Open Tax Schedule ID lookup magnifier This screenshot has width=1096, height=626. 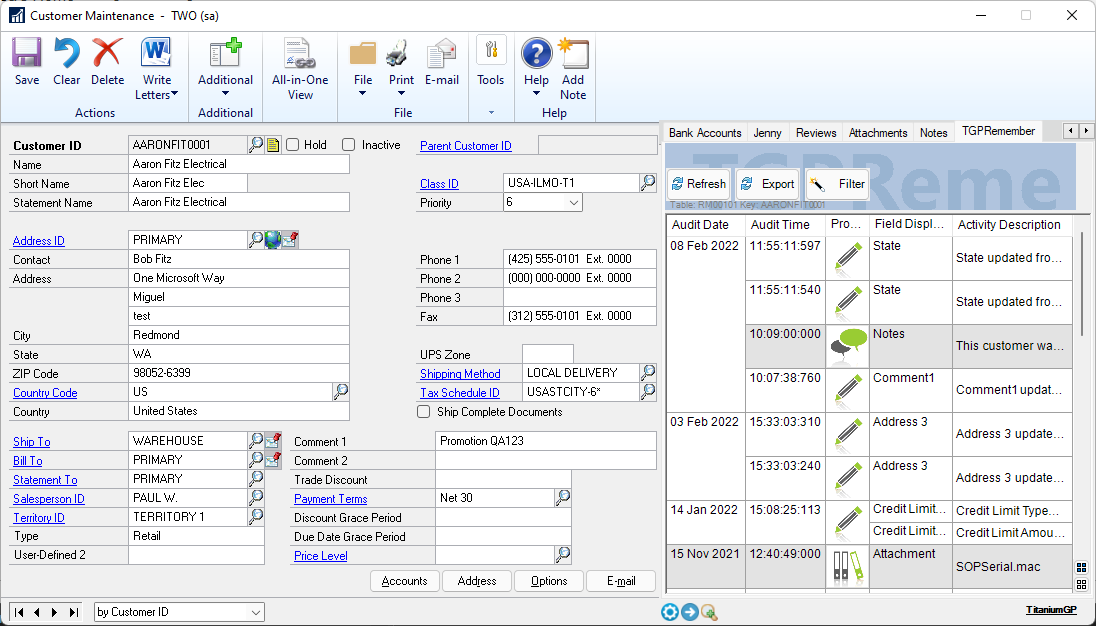coord(648,391)
